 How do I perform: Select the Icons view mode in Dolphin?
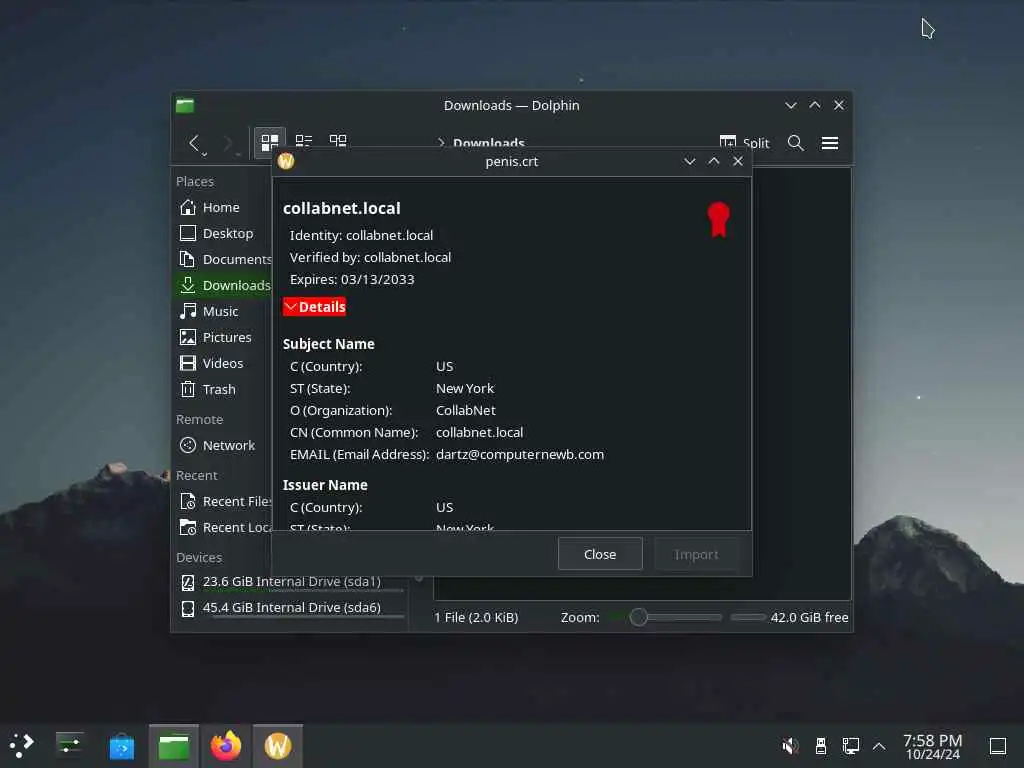coord(270,142)
